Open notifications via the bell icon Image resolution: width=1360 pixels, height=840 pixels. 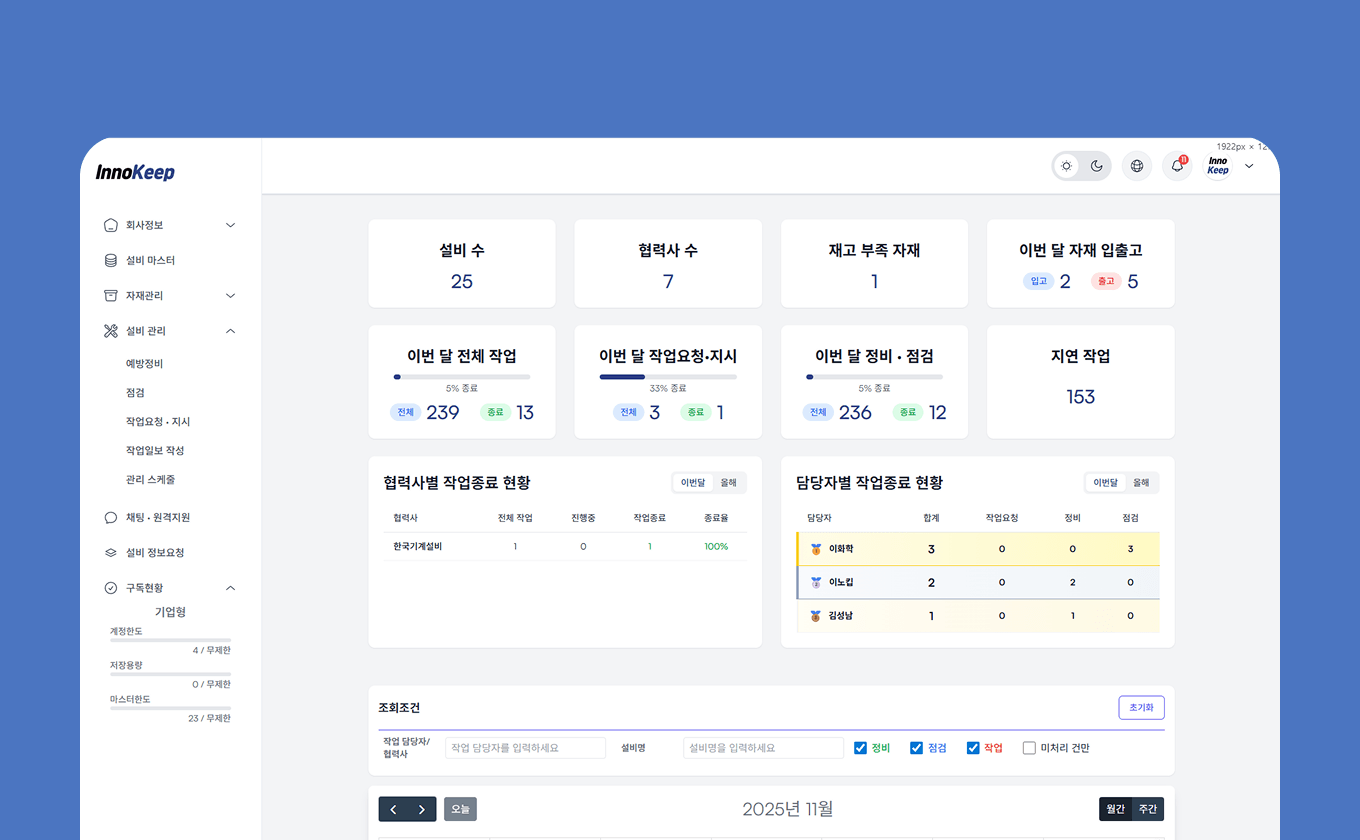tap(1176, 166)
